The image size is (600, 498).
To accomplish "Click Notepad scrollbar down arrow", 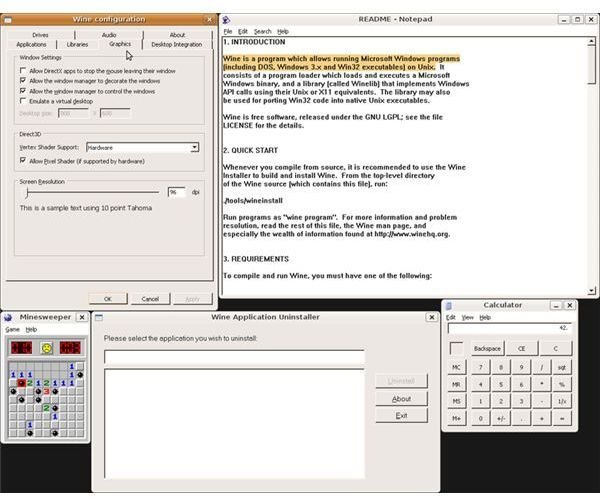I will coord(591,291).
